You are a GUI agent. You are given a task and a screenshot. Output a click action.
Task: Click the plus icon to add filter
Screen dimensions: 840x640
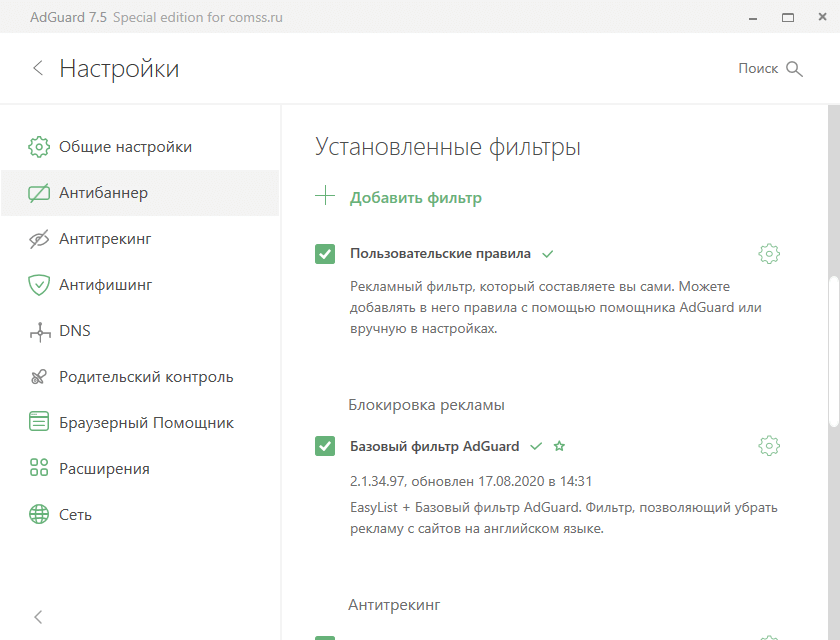[x=325, y=195]
